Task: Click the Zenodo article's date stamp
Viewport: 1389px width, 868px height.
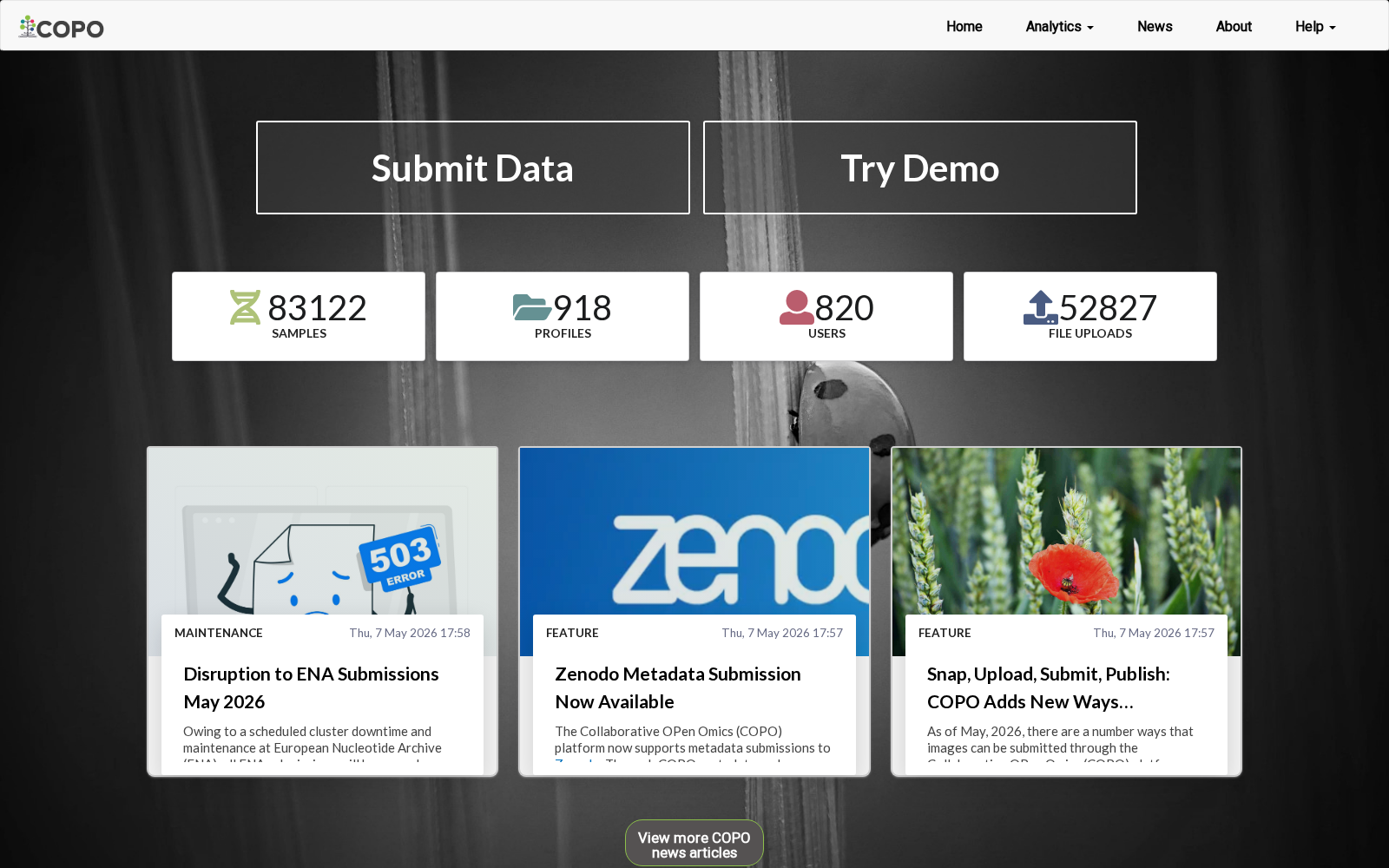Action: click(x=782, y=633)
